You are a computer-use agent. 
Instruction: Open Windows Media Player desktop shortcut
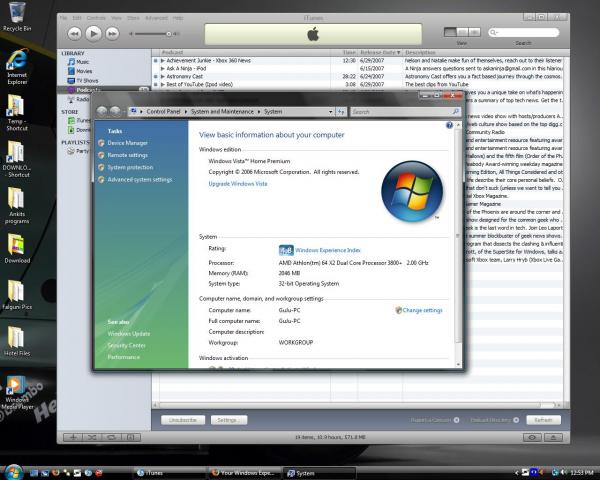17,392
